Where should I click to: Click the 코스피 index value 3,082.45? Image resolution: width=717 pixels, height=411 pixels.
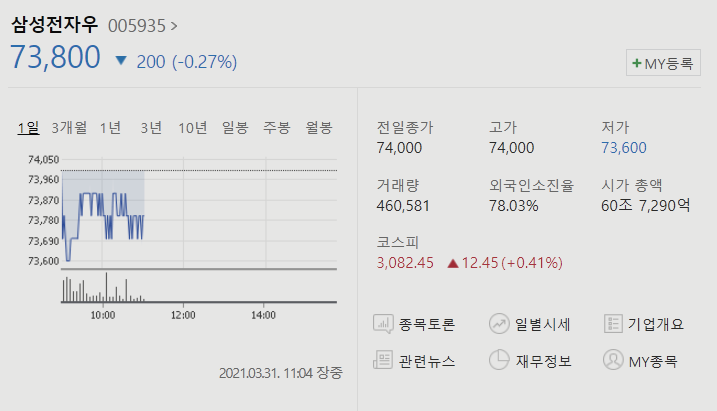(x=405, y=263)
